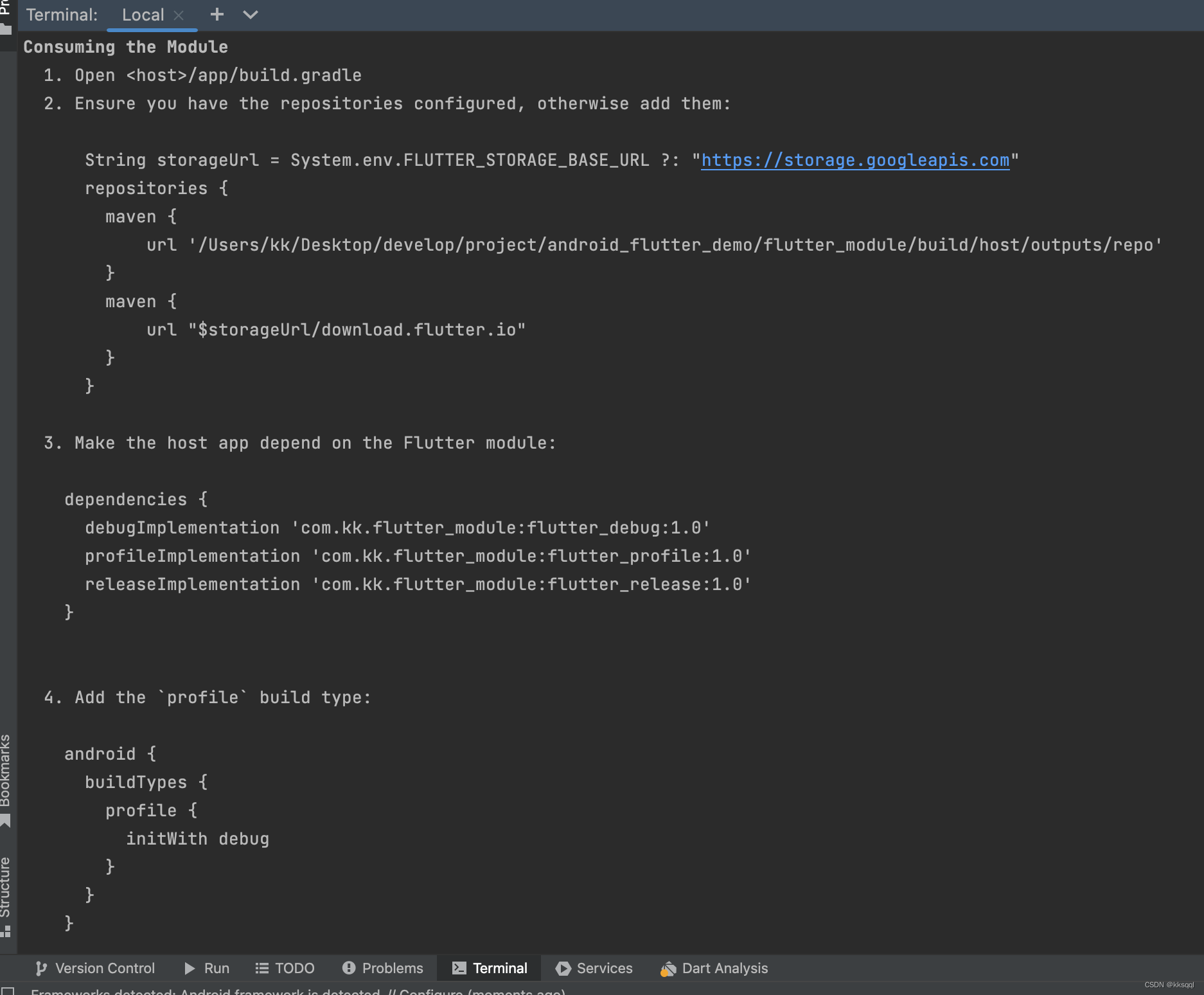Click the Structure icon in the left sidebar
This screenshot has height=995, width=1204.
6,931
